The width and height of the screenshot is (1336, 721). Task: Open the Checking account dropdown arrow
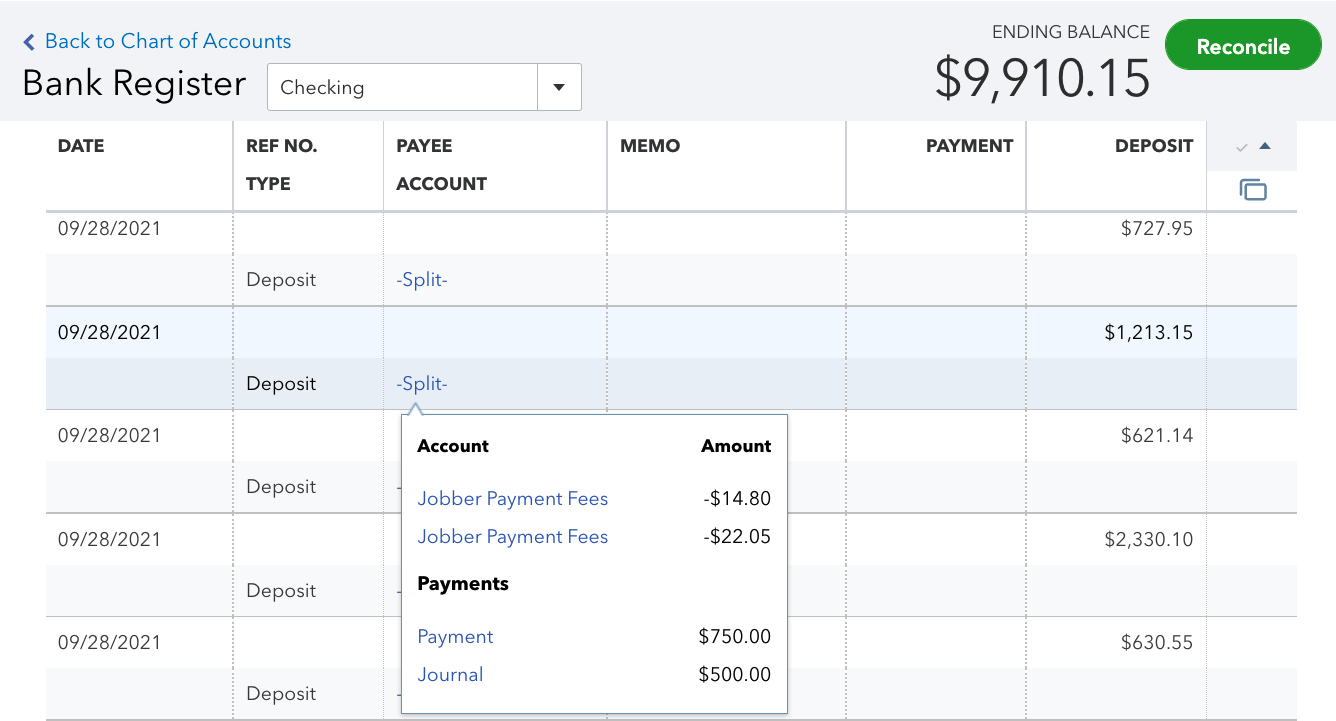pos(559,88)
